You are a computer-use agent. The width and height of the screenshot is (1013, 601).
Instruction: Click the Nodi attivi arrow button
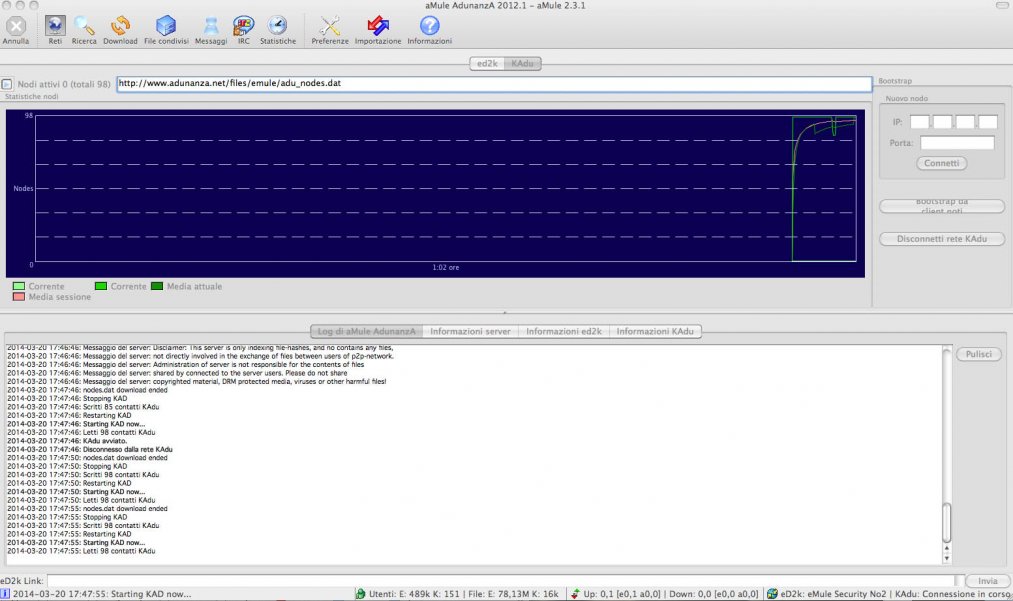point(6,84)
